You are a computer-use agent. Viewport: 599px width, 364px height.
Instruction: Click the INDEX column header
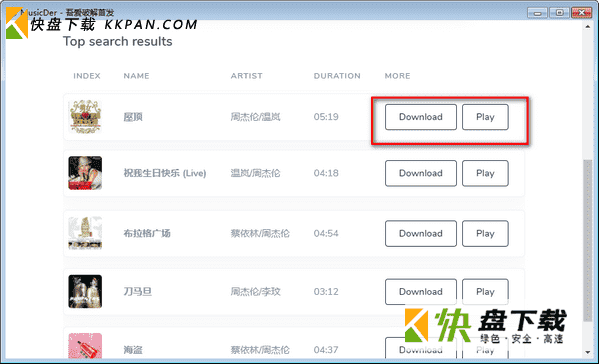click(x=87, y=76)
